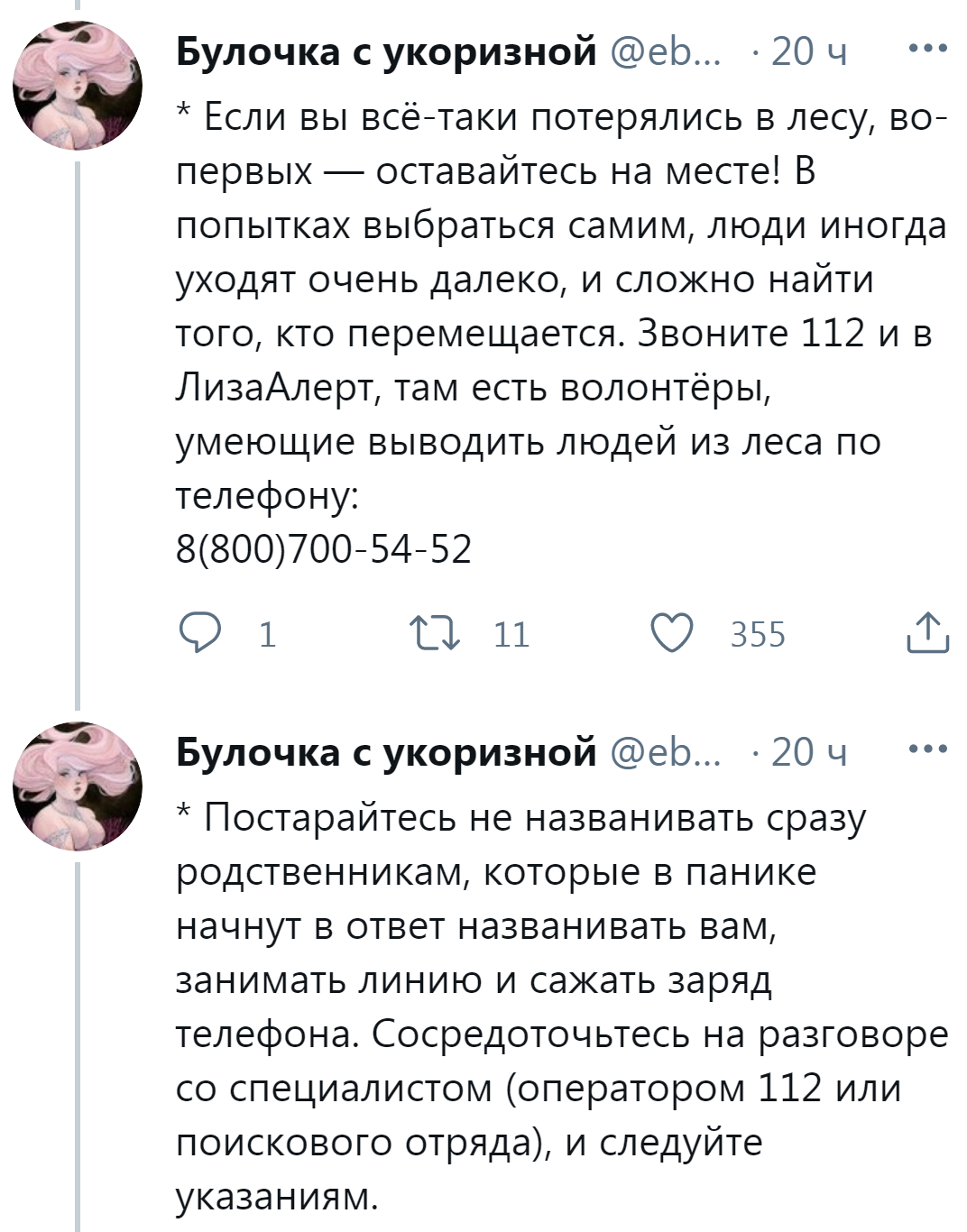
Task: Click the @eb handle on the 'Постарайтесь' tweet
Action: (667, 751)
